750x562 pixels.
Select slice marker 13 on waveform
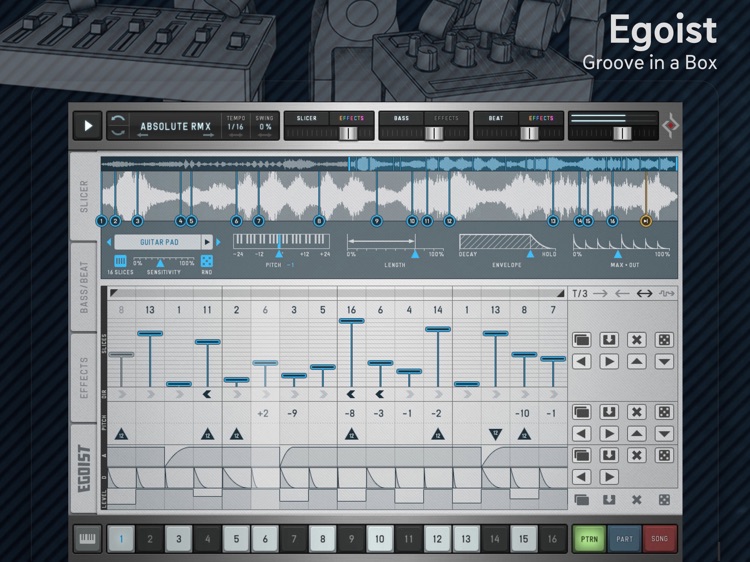click(x=553, y=221)
